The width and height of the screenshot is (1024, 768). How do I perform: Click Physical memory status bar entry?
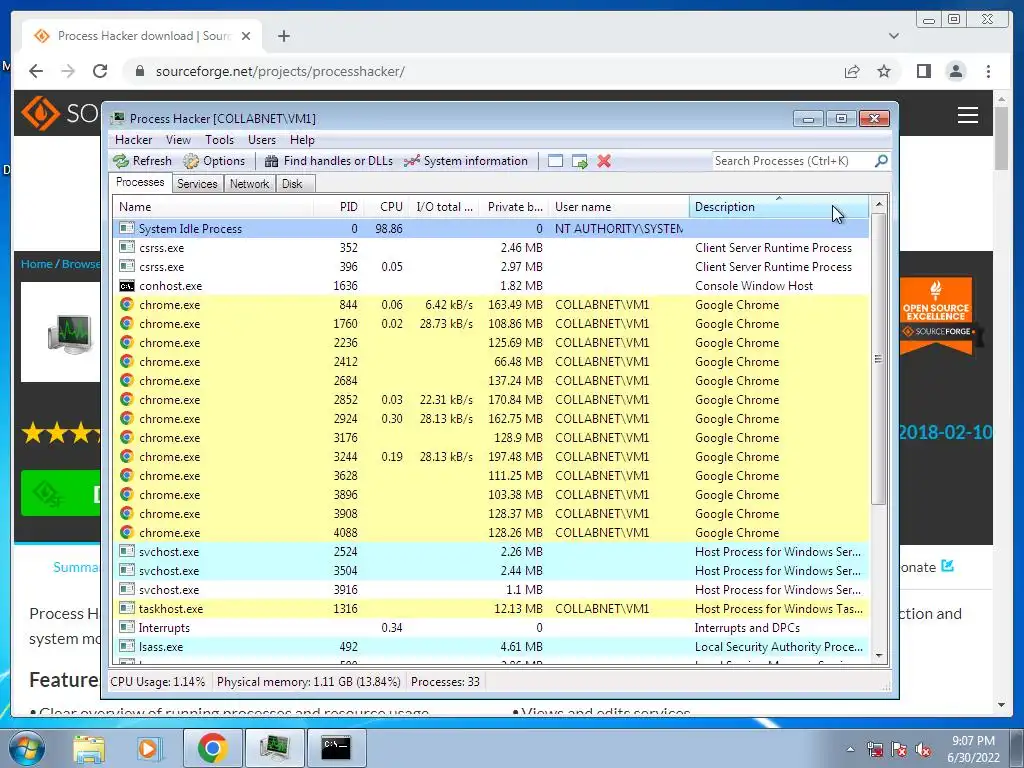pyautogui.click(x=308, y=682)
